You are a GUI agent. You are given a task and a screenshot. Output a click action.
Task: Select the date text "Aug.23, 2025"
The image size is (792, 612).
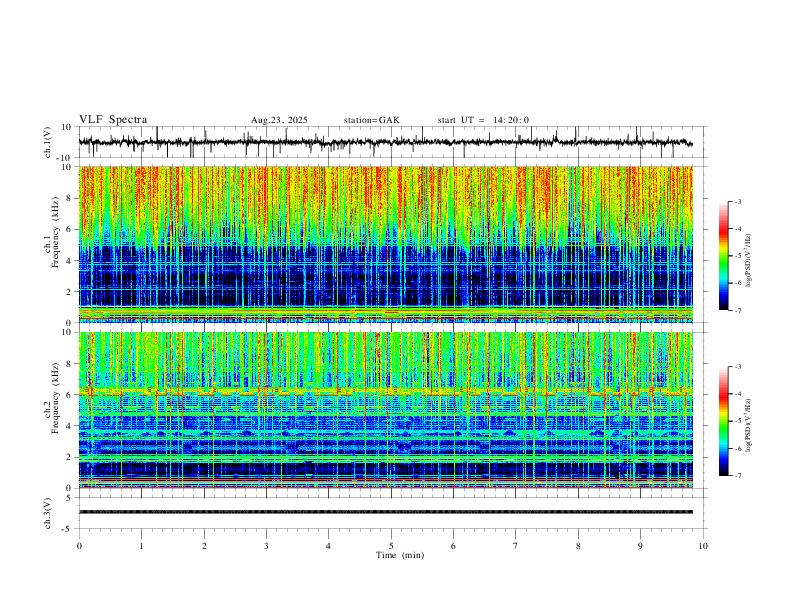click(279, 120)
